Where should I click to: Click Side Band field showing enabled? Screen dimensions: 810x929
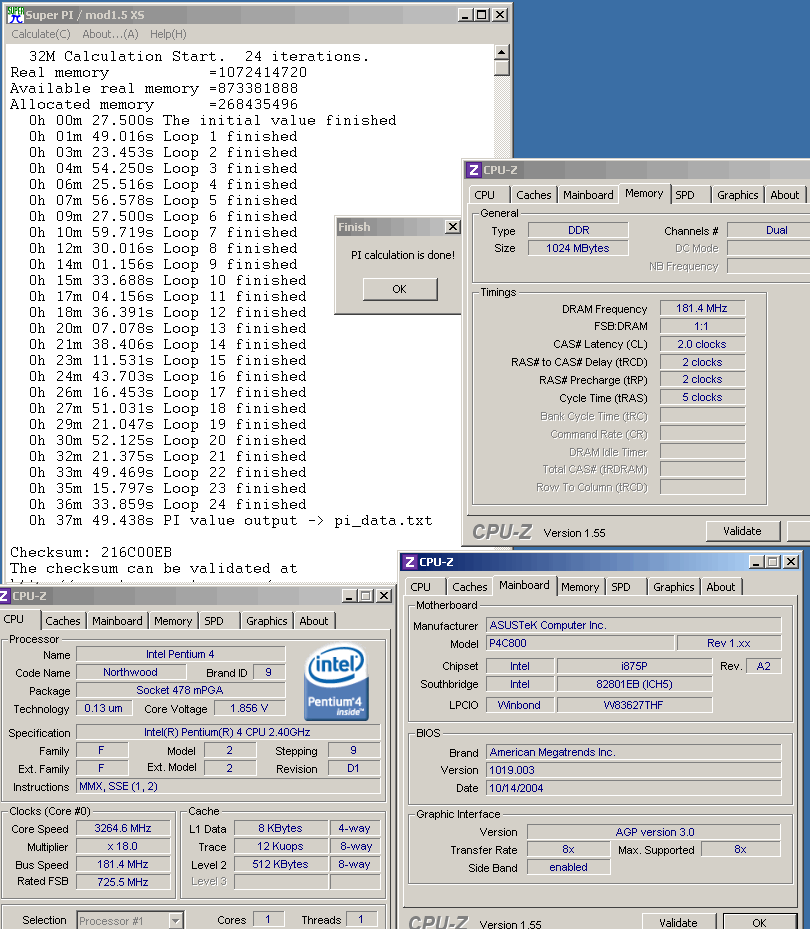pyautogui.click(x=569, y=867)
